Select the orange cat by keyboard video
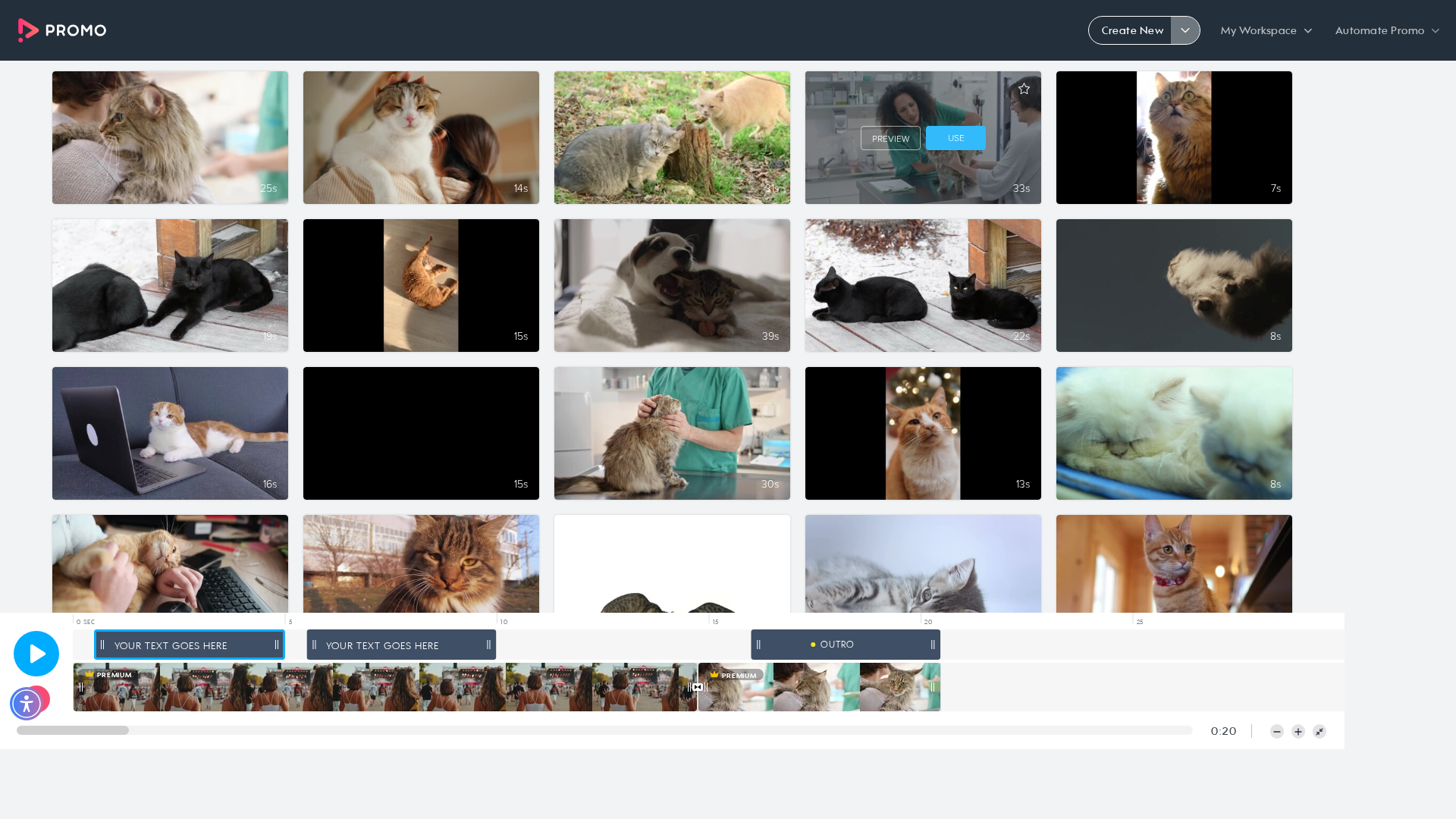Screen dimensions: 1456x819 point(170,563)
